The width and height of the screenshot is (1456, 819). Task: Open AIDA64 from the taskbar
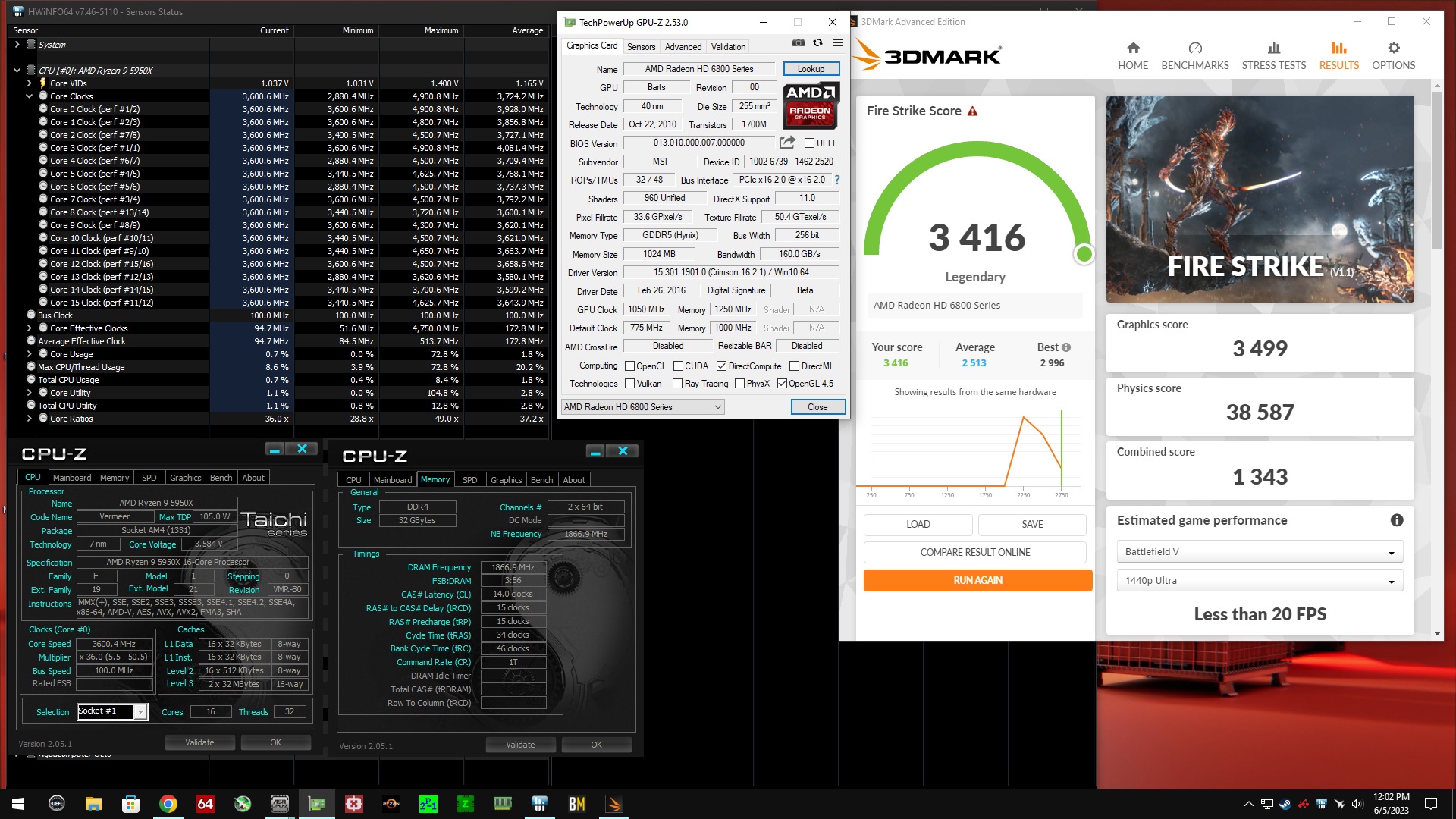pos(205,804)
